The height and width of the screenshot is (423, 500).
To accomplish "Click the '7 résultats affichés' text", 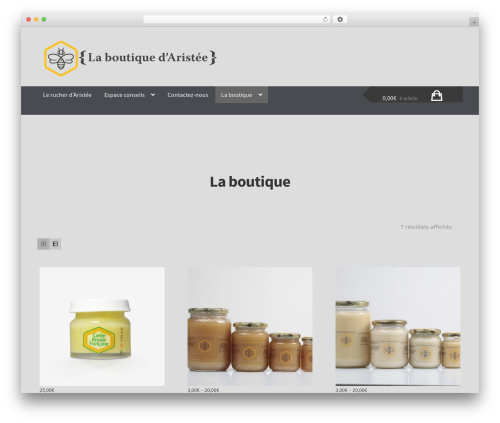I will [x=426, y=227].
